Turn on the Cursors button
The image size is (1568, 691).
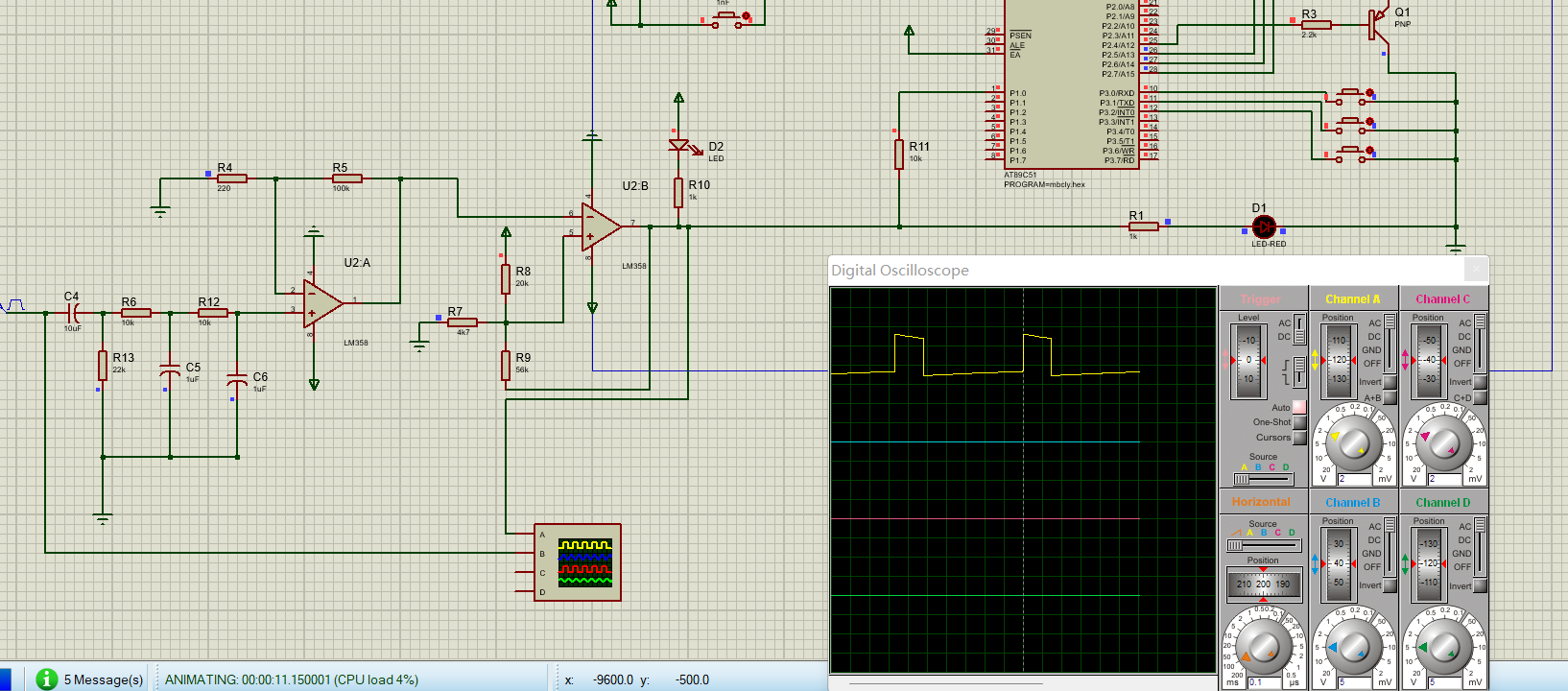(x=1299, y=438)
